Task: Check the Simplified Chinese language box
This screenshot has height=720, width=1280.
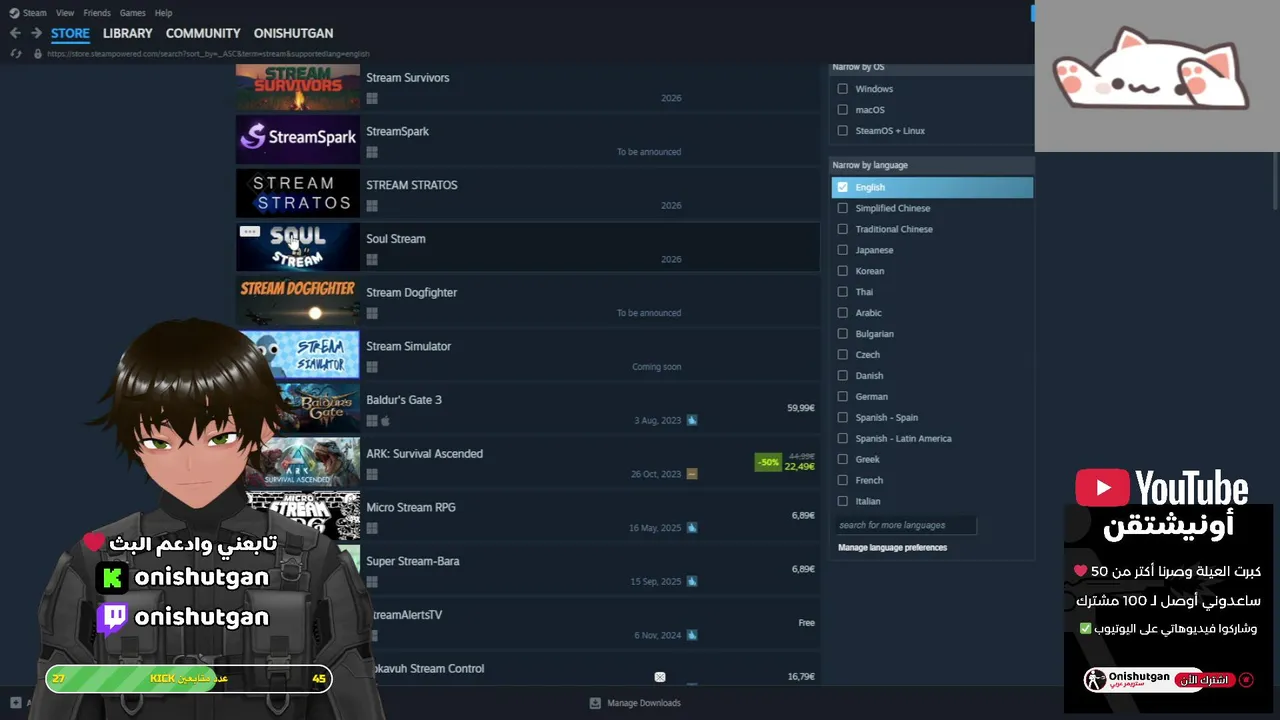Action: pos(842,208)
